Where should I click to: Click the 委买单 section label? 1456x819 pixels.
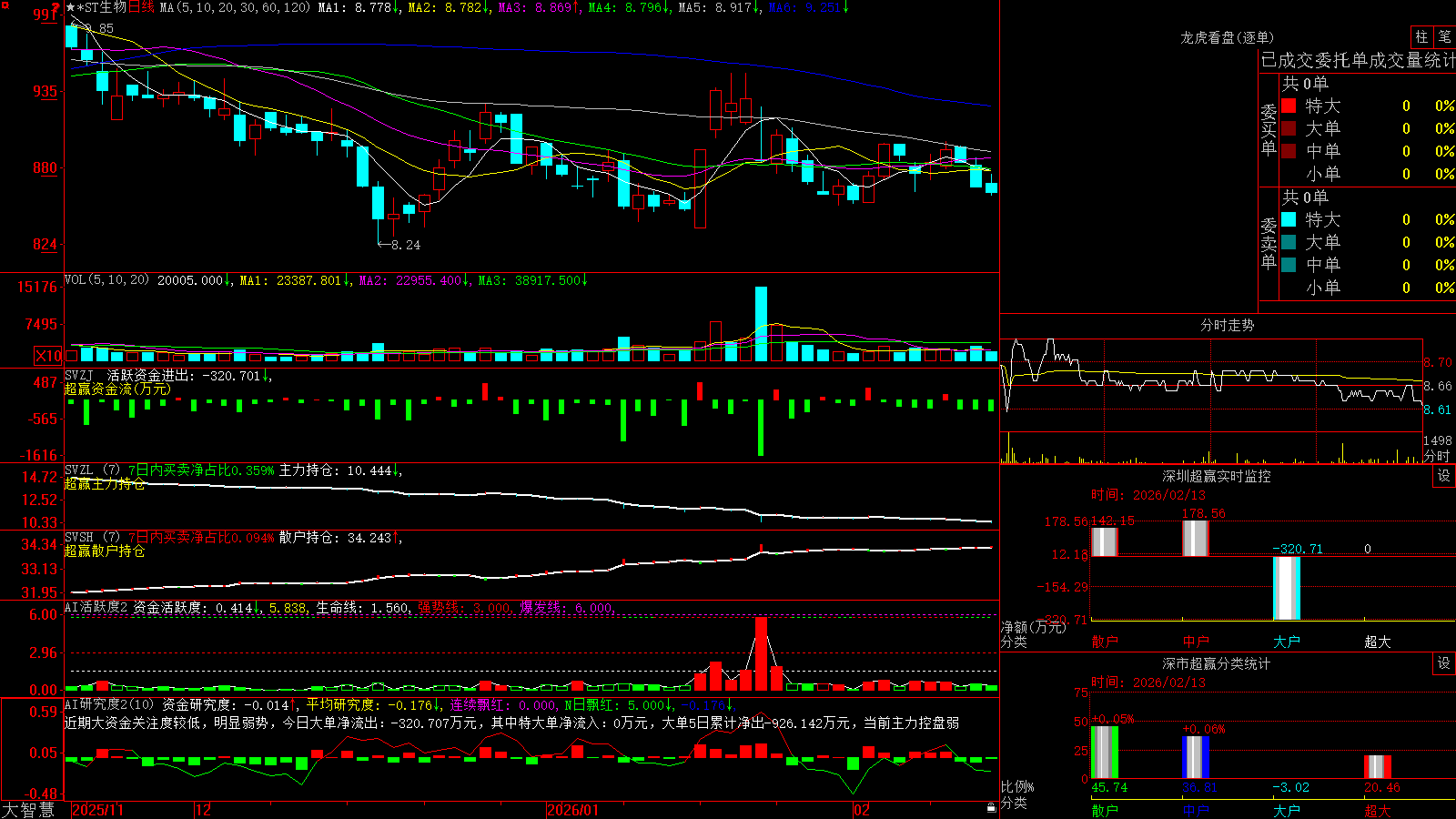[1269, 129]
